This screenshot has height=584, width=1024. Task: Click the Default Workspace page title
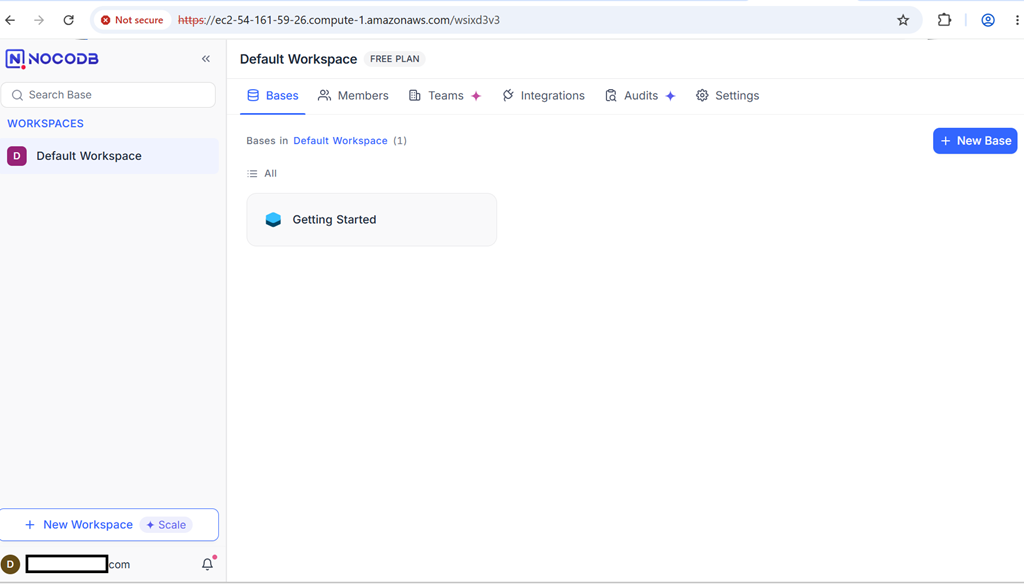point(298,59)
